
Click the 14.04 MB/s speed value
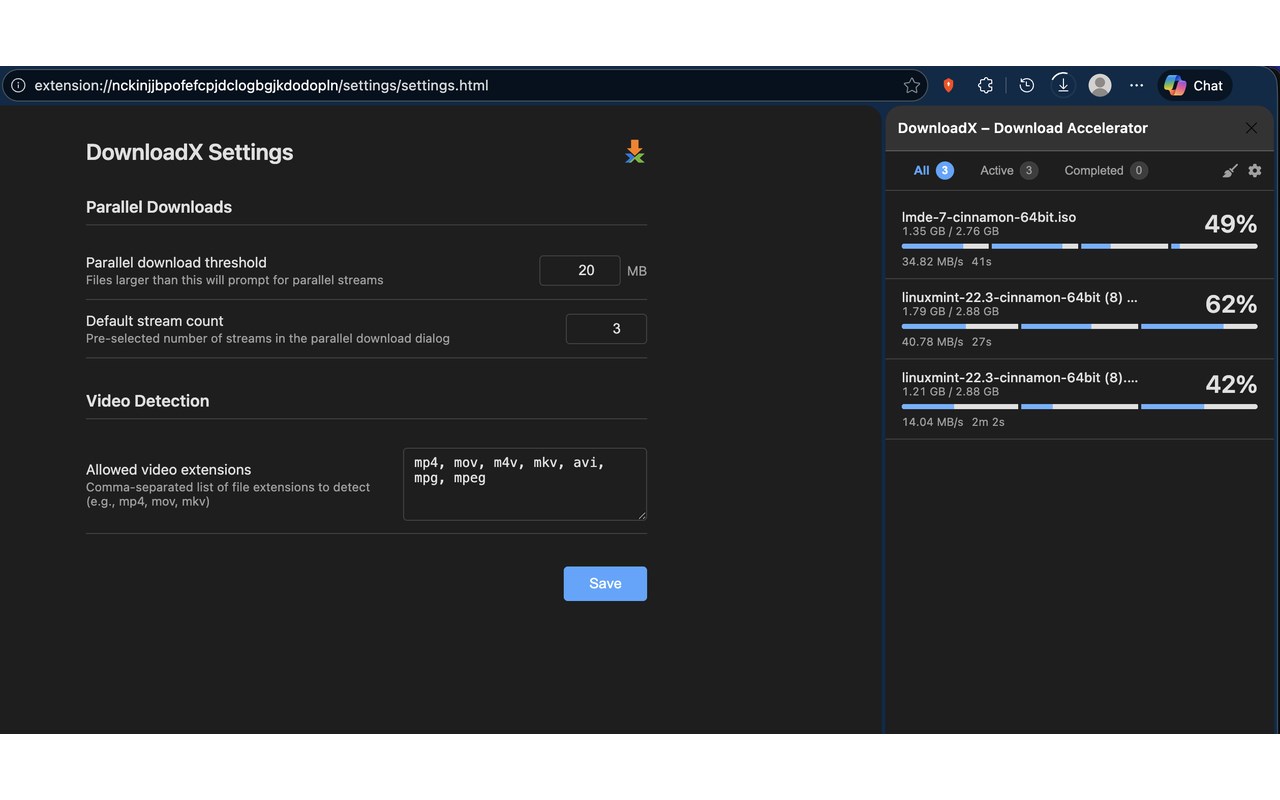(x=933, y=422)
